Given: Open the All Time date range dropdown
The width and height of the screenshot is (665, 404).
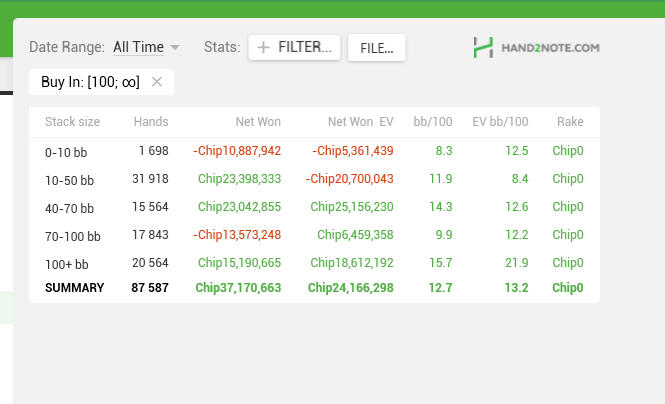Looking at the screenshot, I should point(138,47).
